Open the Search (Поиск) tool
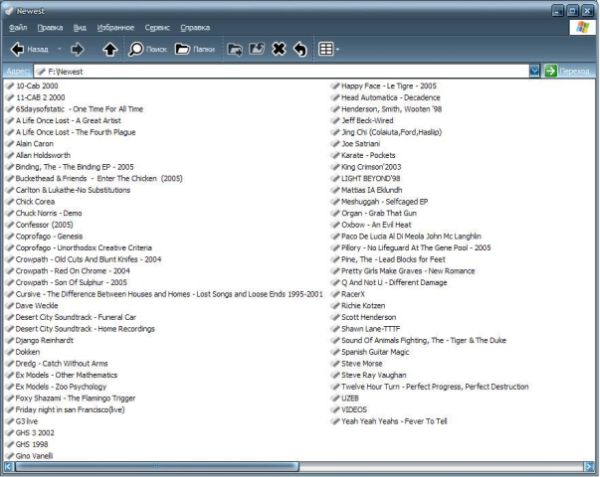This screenshot has width=600, height=477. tap(147, 49)
